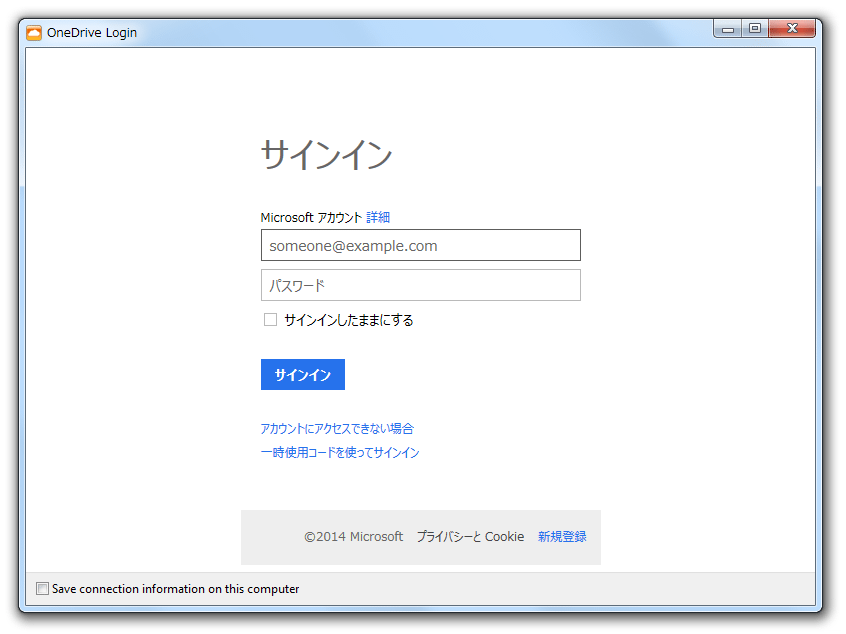Click the Save connection information label text
The width and height of the screenshot is (846, 634).
pyautogui.click(x=175, y=589)
